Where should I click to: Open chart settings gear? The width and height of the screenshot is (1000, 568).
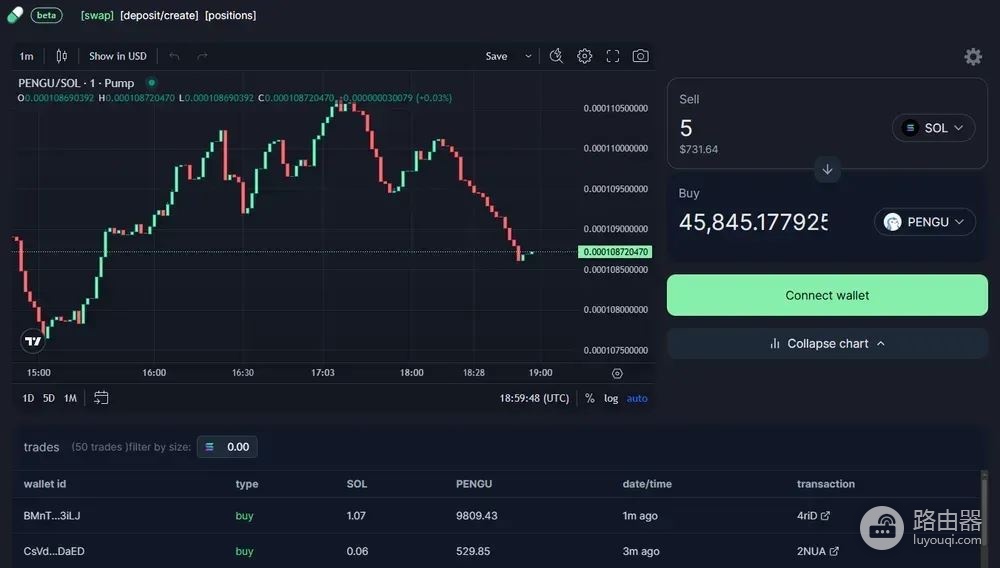point(584,56)
